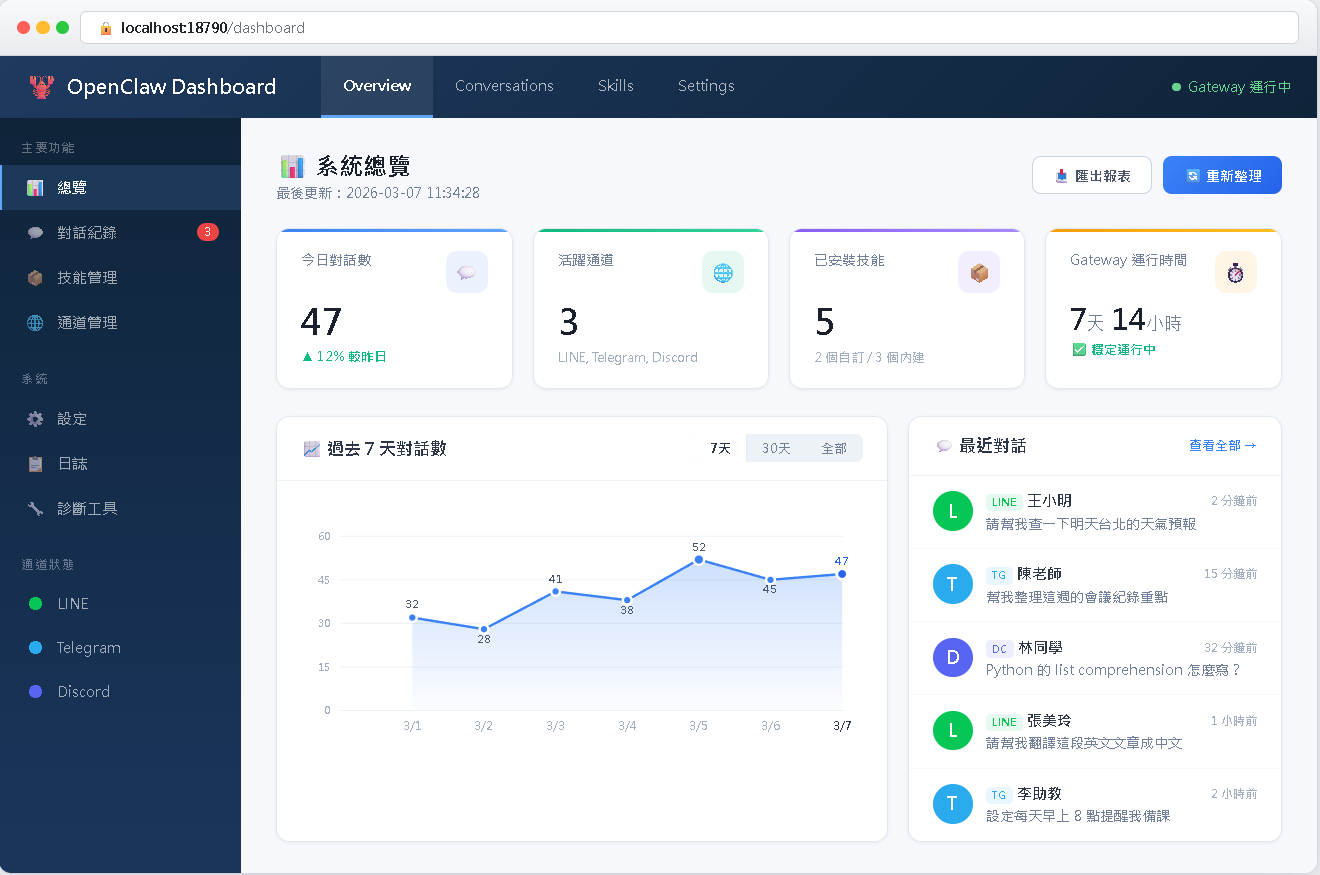This screenshot has height=875, width=1320.
Task: Click the lobster logo in the header
Action: coord(41,86)
